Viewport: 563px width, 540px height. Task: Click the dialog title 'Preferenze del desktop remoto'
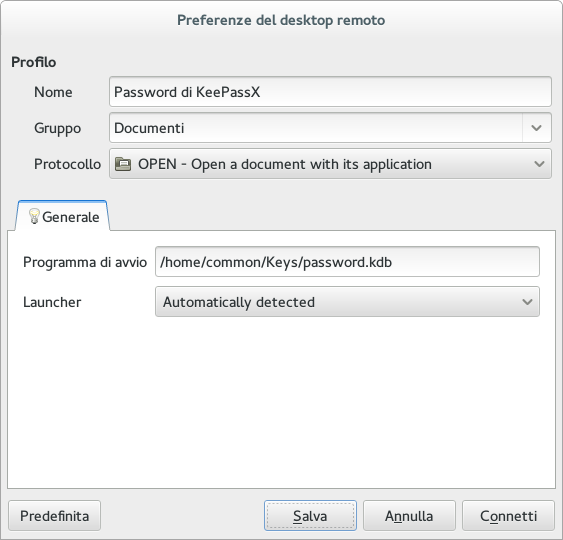click(x=281, y=20)
